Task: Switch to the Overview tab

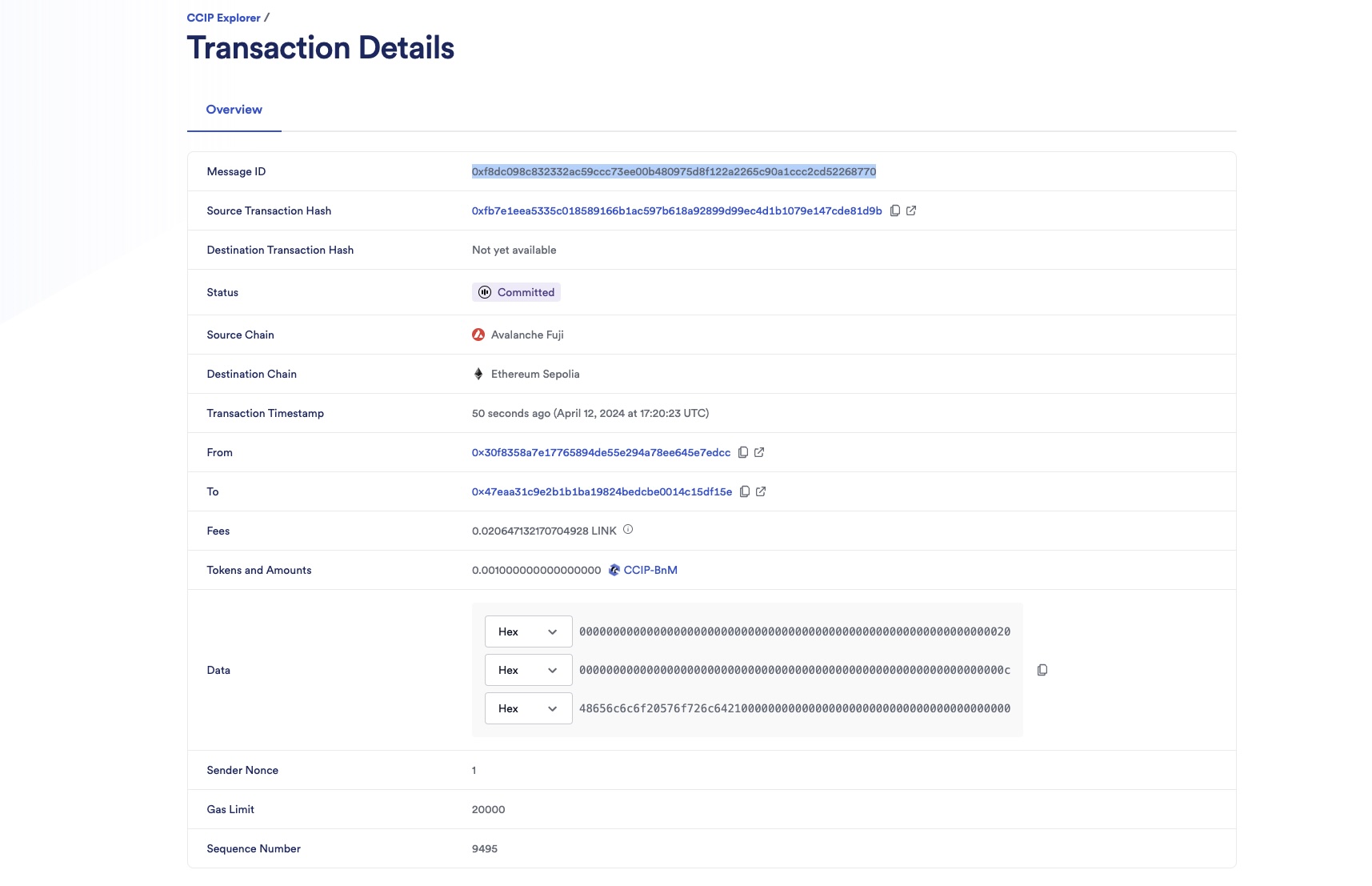Action: coord(234,109)
